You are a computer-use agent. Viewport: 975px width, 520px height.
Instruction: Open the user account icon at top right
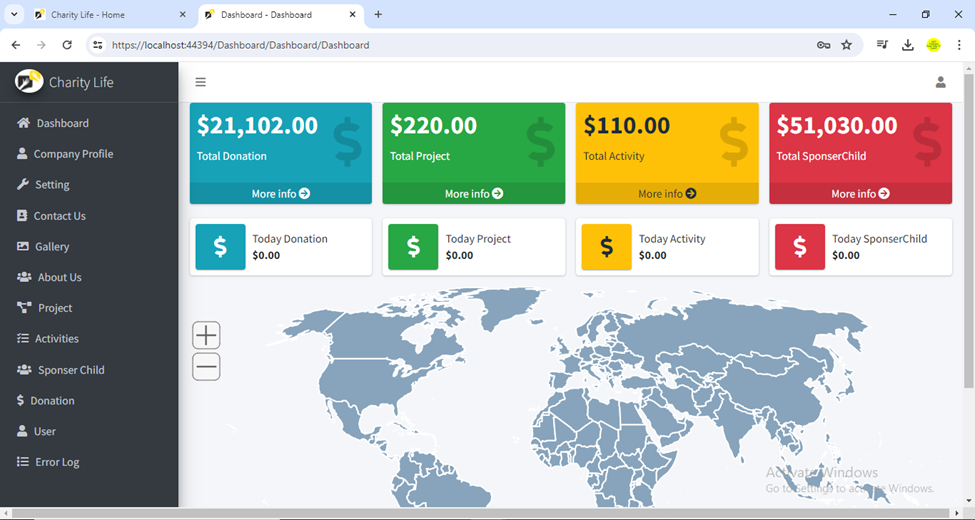(x=940, y=83)
